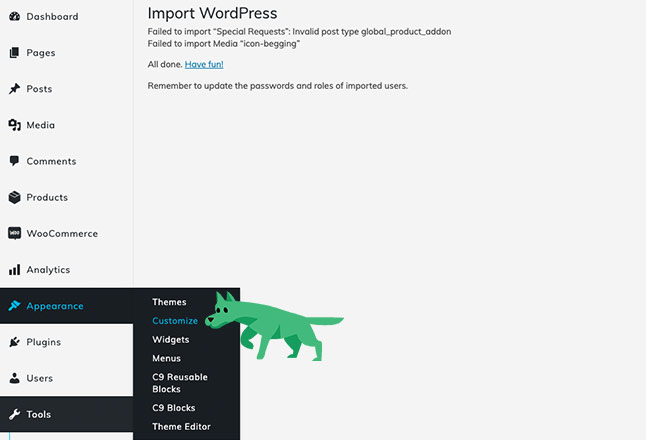Click the "Remember to update the passwords" notice
646x440 pixels.
click(x=278, y=86)
